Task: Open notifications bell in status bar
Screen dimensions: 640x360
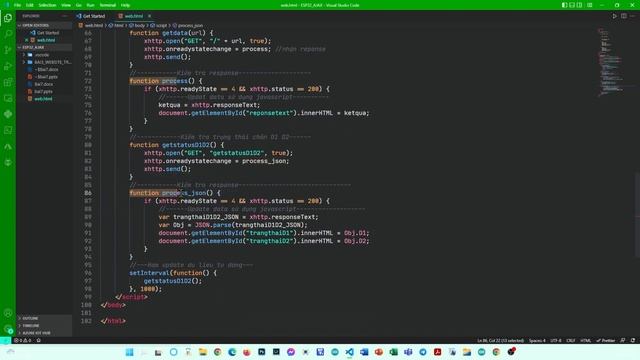Action: pyautogui.click(x=633, y=340)
